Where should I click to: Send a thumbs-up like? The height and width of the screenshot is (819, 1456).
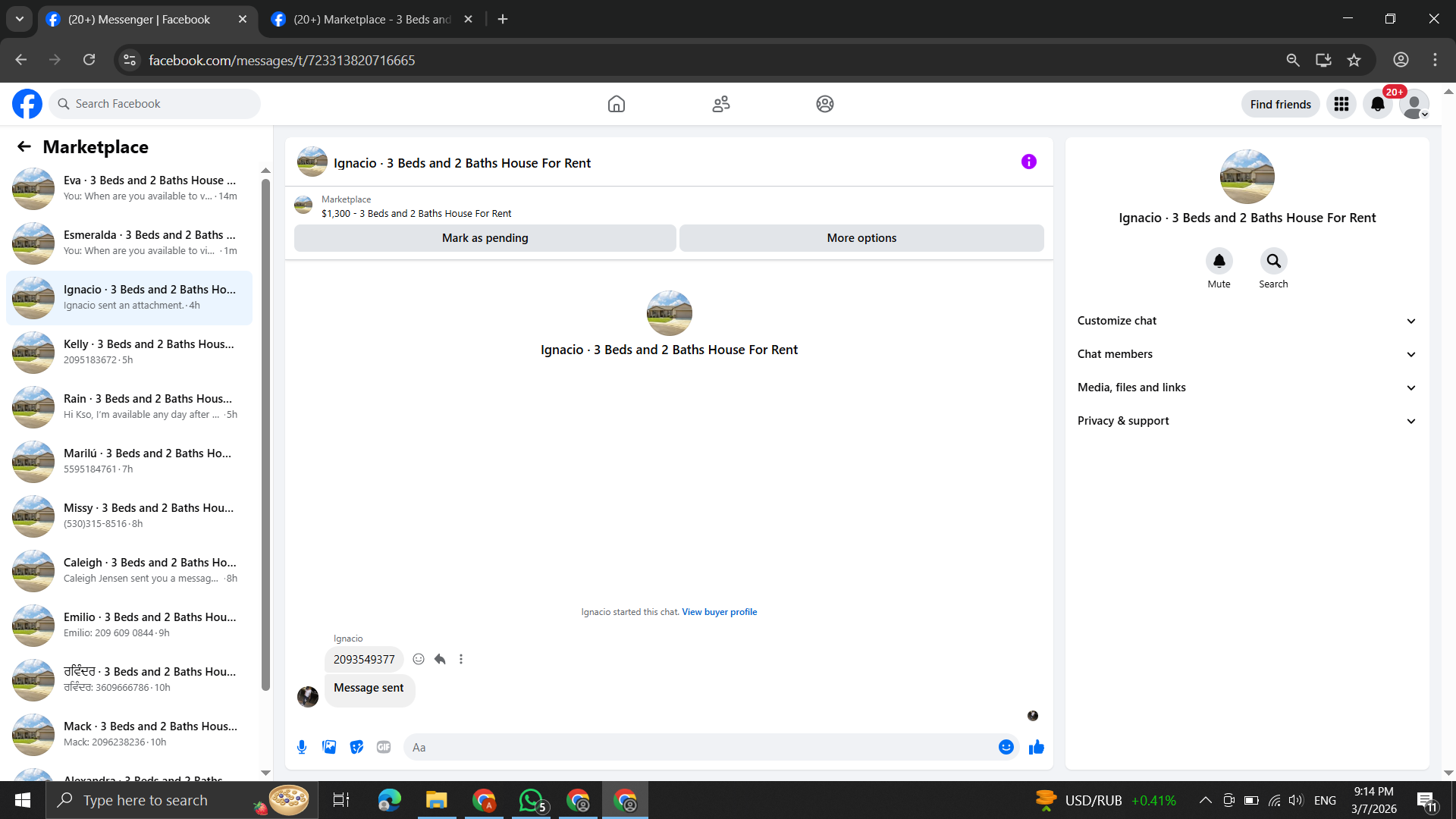point(1037,747)
